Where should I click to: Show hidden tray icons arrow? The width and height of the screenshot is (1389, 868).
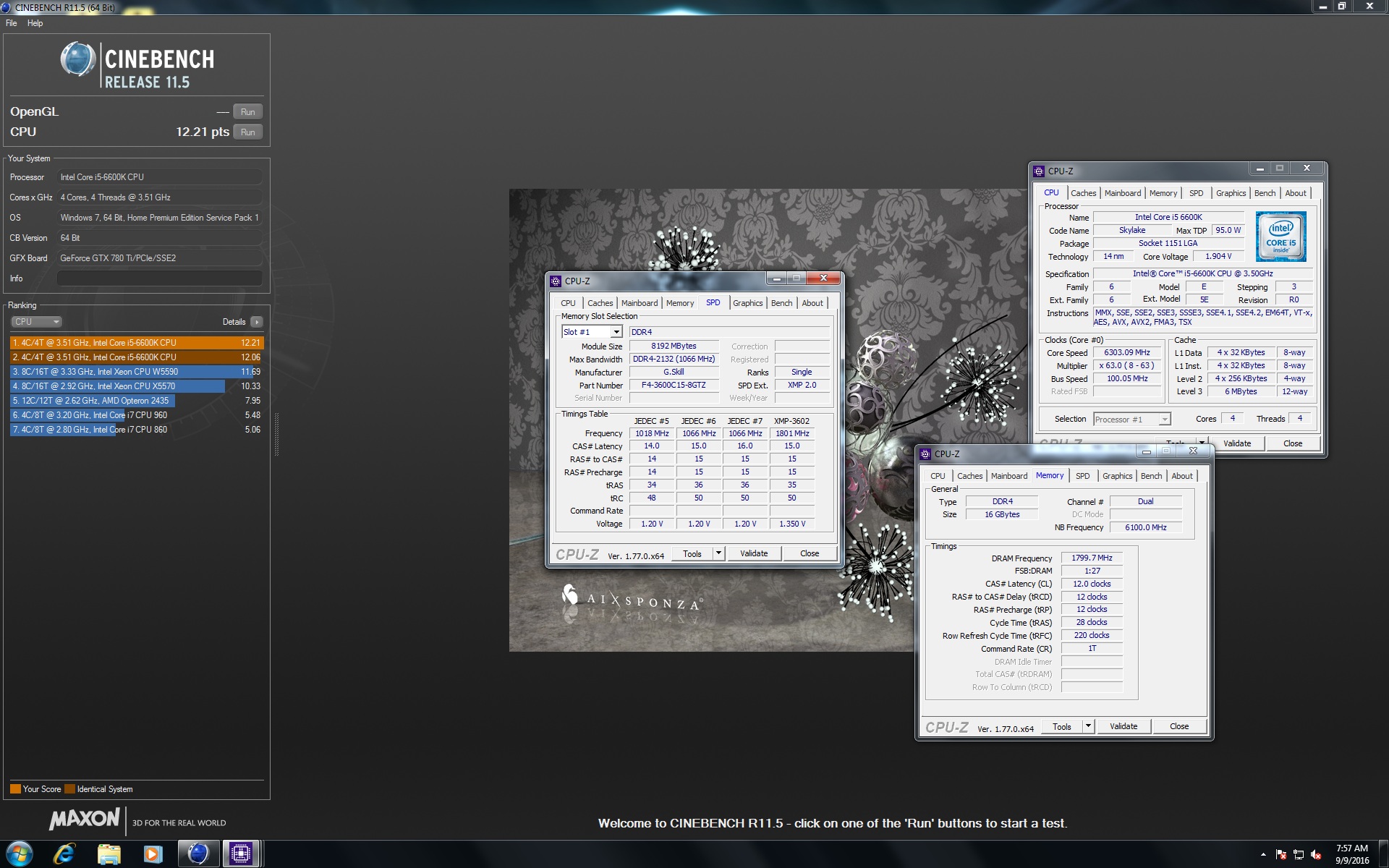(x=1263, y=855)
